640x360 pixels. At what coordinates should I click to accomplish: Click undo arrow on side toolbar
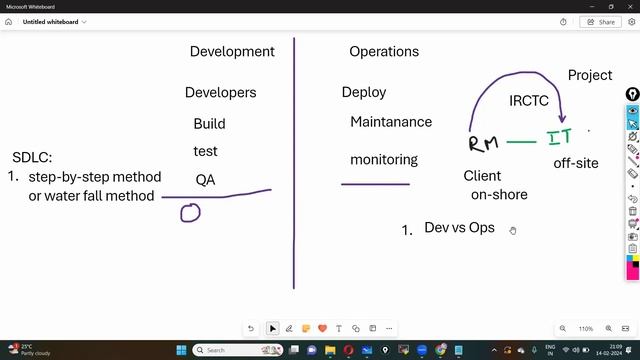point(633,199)
